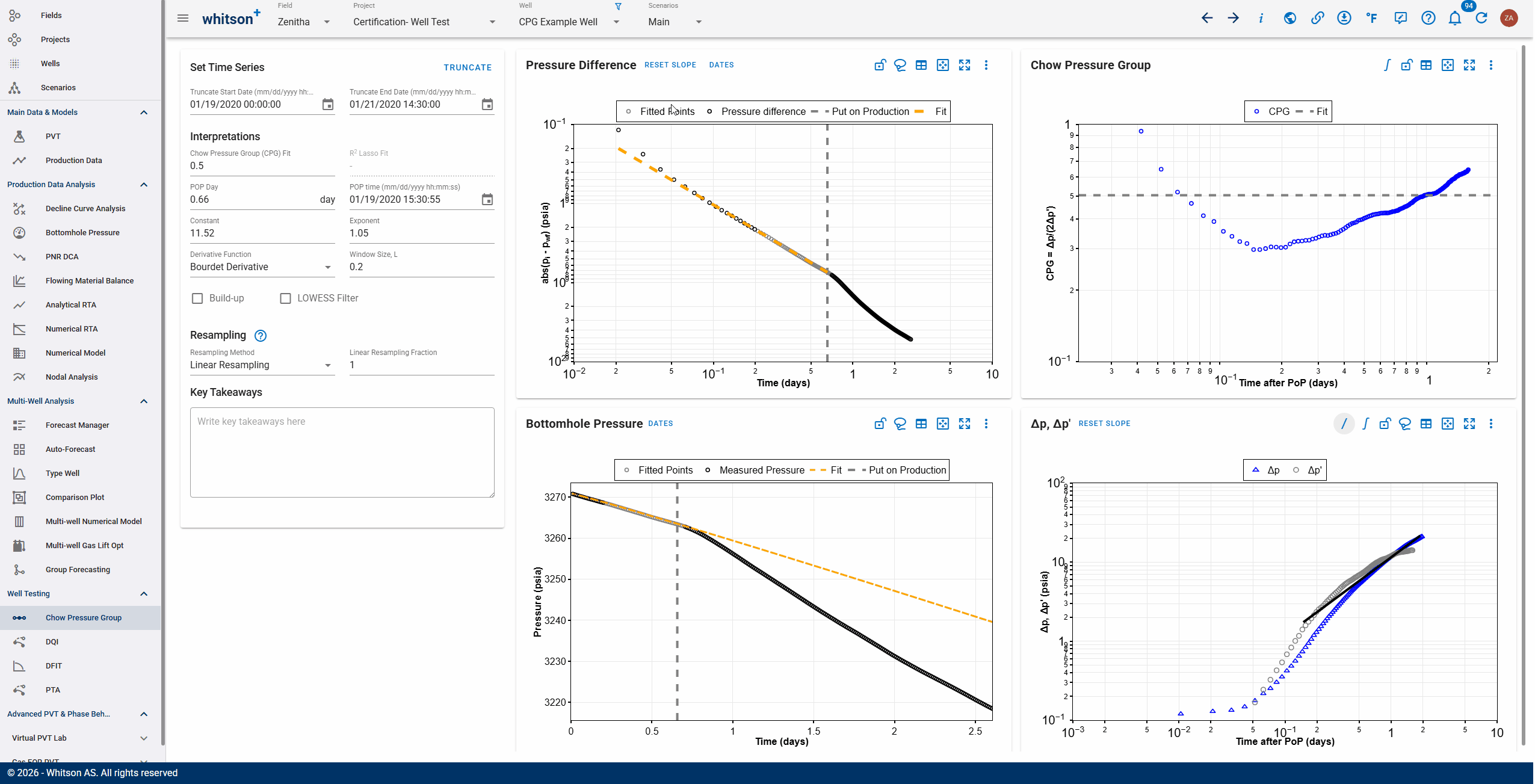The image size is (1535, 784).
Task: Open table view in Chow Pressure Group
Action: point(1426,65)
